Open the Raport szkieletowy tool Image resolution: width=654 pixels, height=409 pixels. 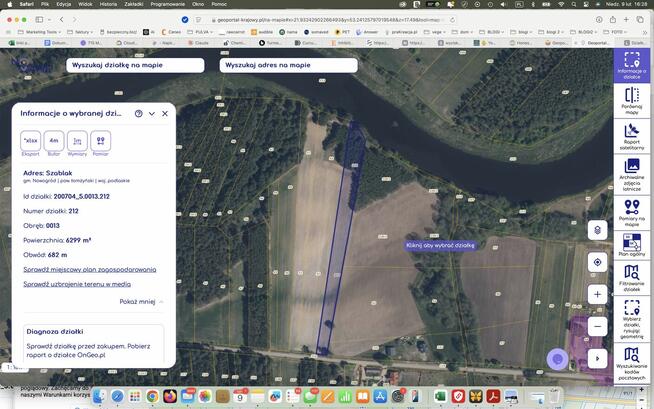click(631, 136)
